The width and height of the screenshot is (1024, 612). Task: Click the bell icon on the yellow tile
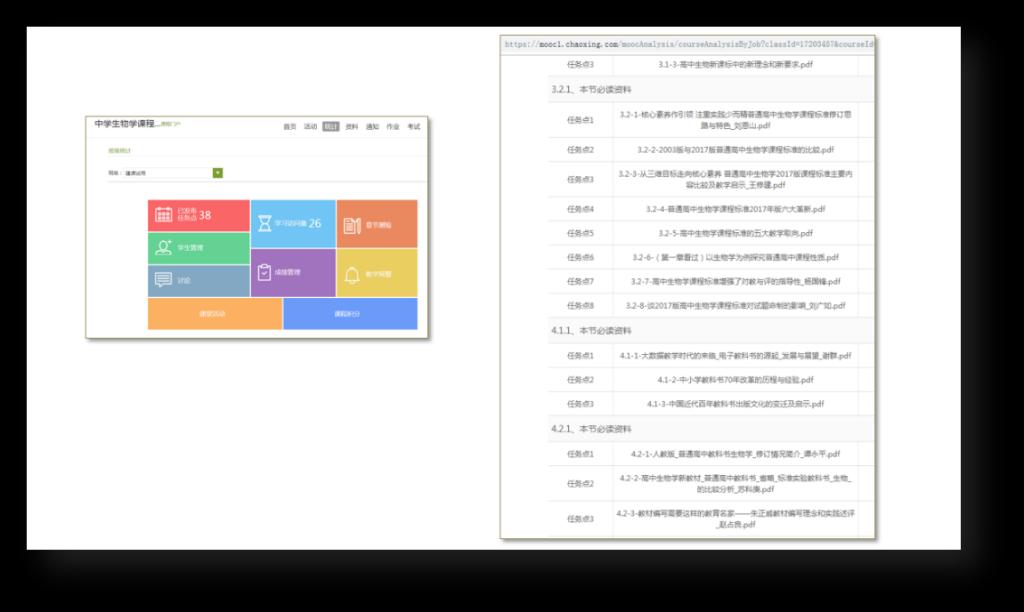352,275
